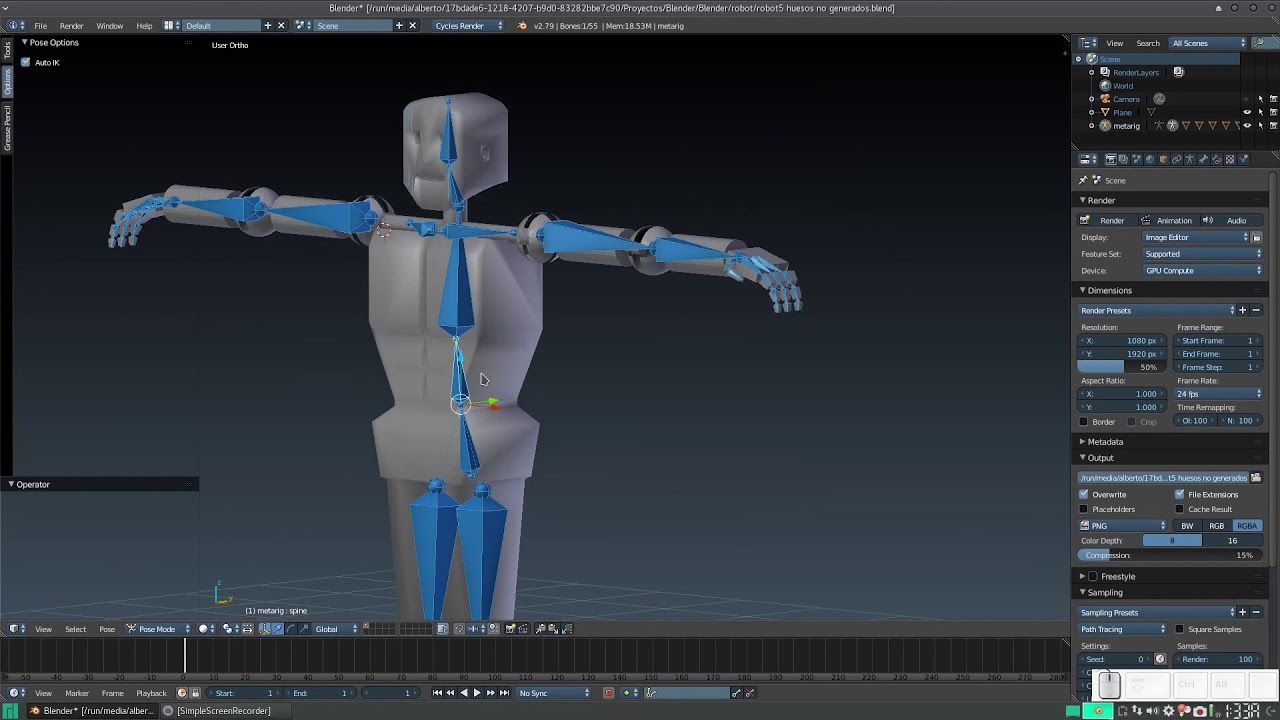Image resolution: width=1280 pixels, height=720 pixels.
Task: Open the World properties tab icon
Action: coord(1150,159)
